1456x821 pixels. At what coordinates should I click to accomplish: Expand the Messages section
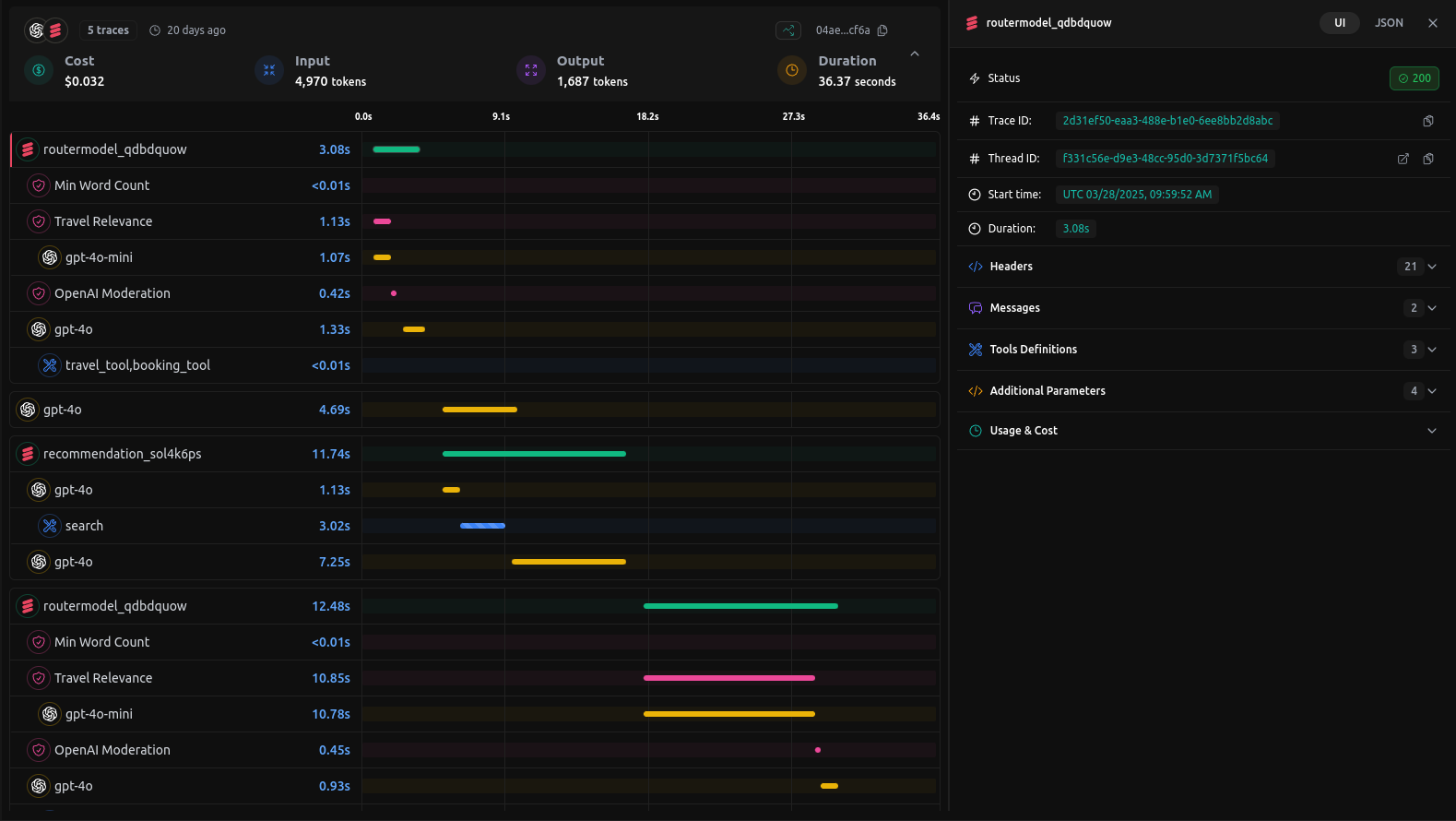click(1431, 308)
